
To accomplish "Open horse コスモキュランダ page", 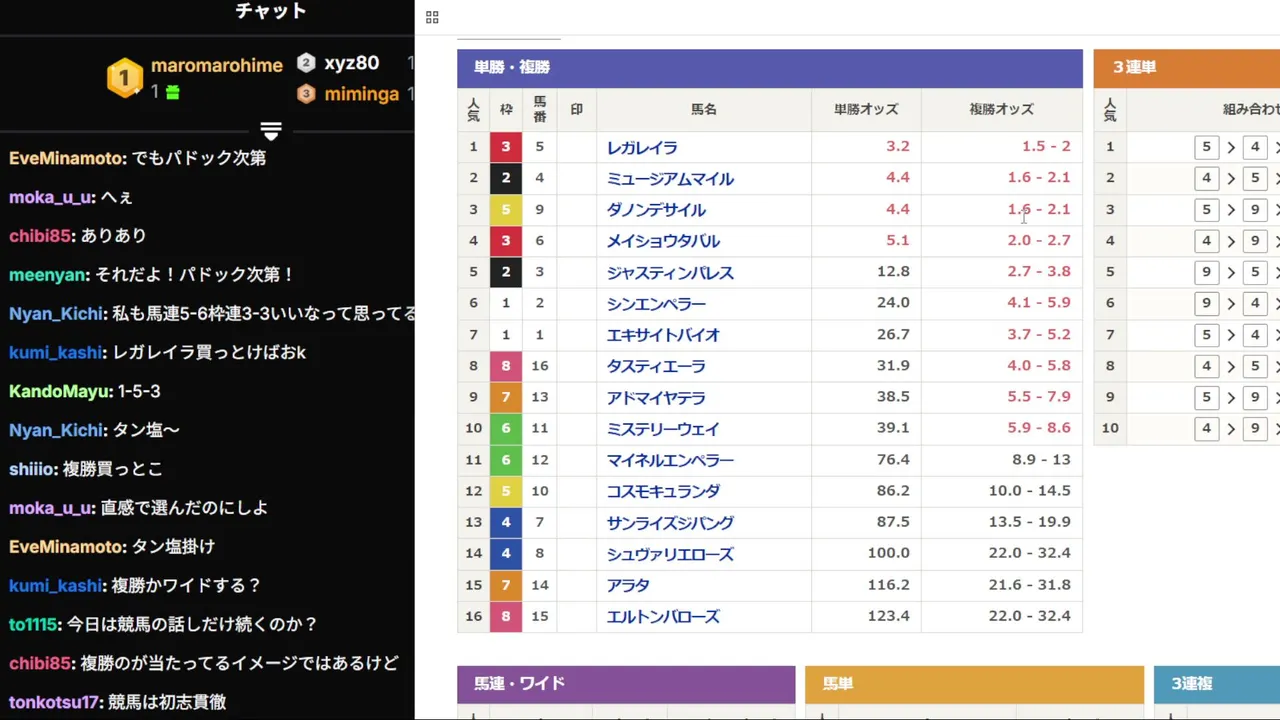I will pos(663,491).
